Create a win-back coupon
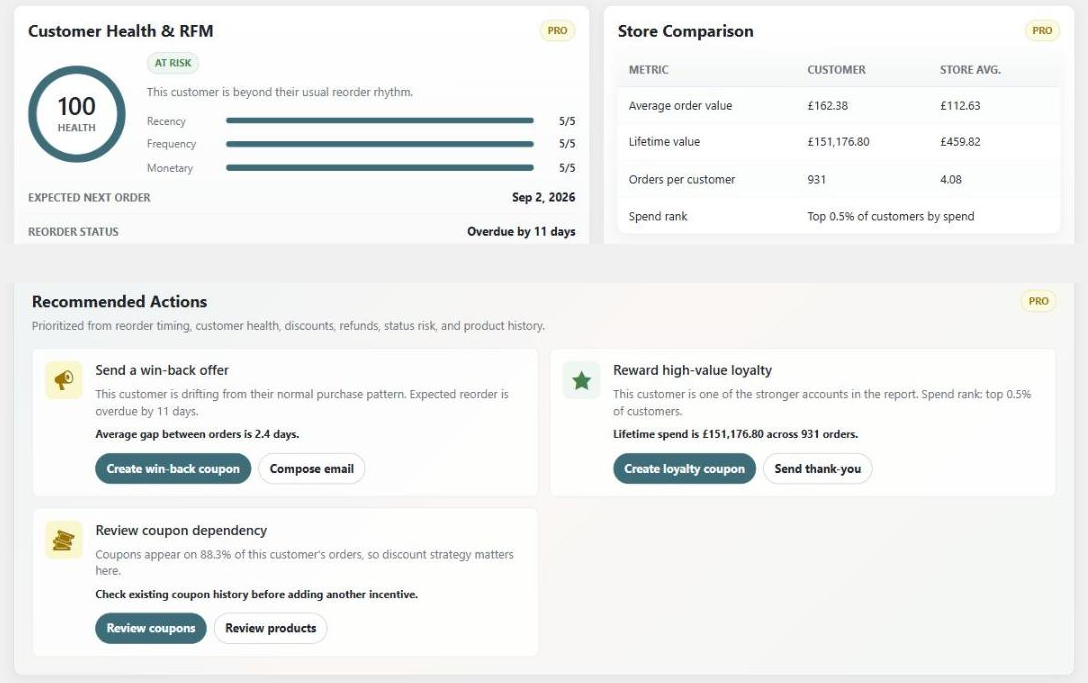 (173, 469)
